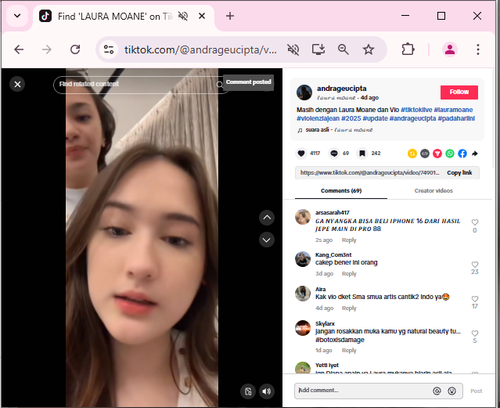The width and height of the screenshot is (500, 408).
Task: Open #violenziajean hashtag link
Action: click(x=318, y=118)
